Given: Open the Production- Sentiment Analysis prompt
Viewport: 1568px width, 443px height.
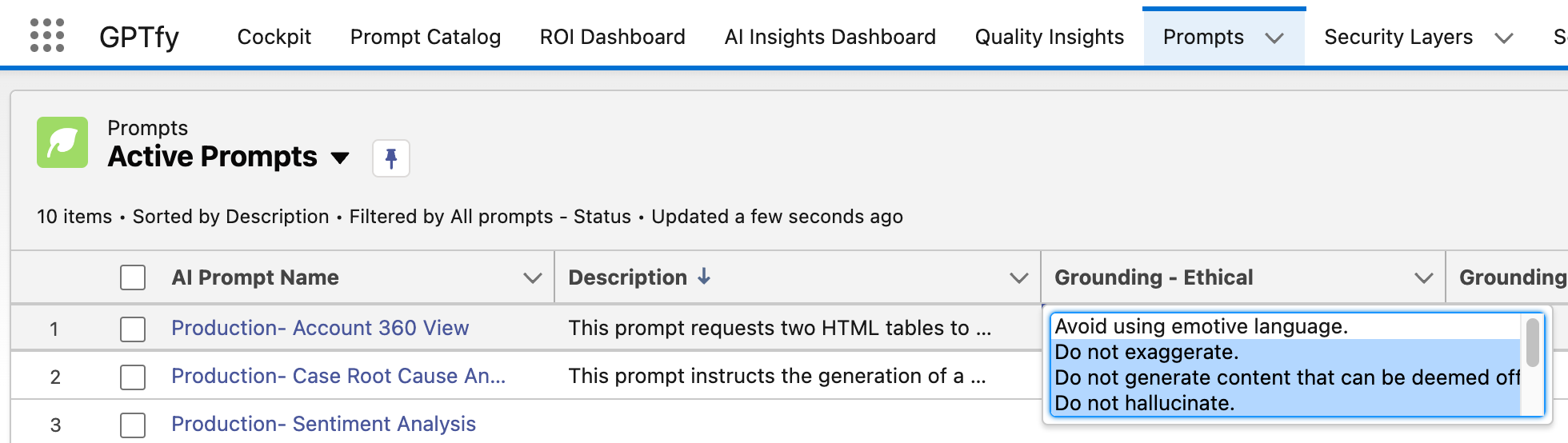Looking at the screenshot, I should (x=323, y=424).
